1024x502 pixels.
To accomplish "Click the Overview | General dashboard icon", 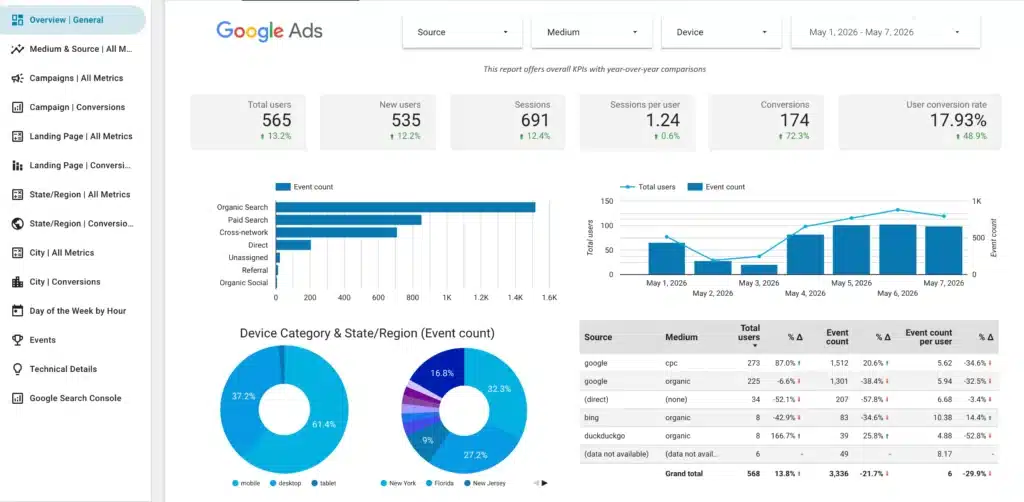I will click(18, 20).
